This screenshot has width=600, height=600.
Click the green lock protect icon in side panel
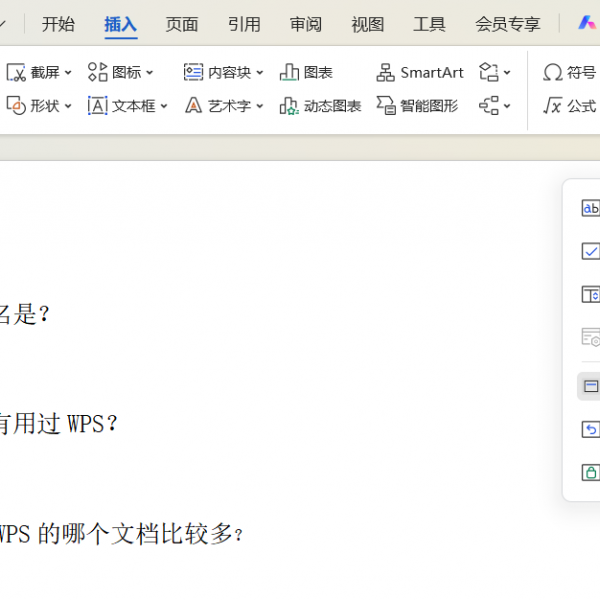click(x=590, y=472)
